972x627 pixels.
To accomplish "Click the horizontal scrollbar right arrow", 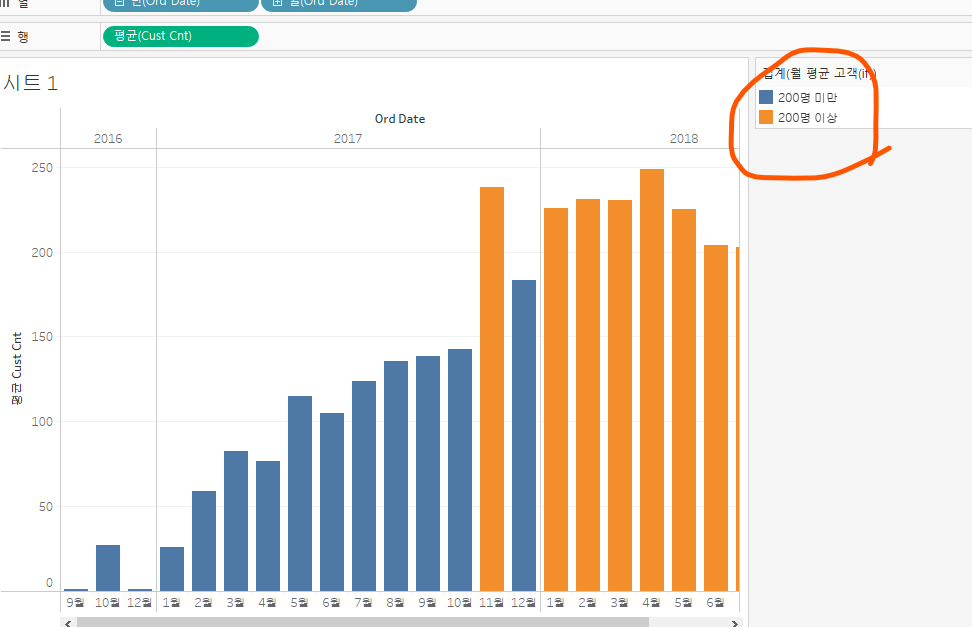I will coord(734,623).
